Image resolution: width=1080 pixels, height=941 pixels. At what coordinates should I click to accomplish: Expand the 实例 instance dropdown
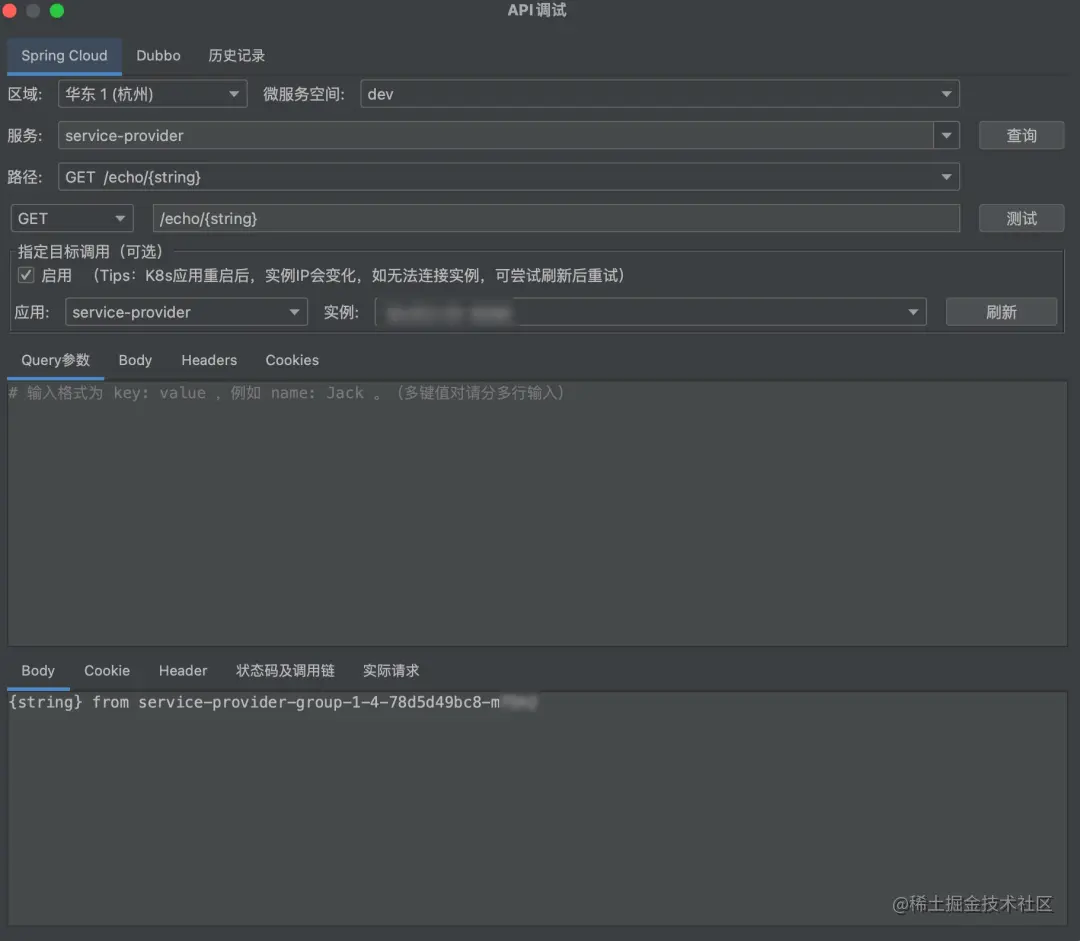point(650,312)
